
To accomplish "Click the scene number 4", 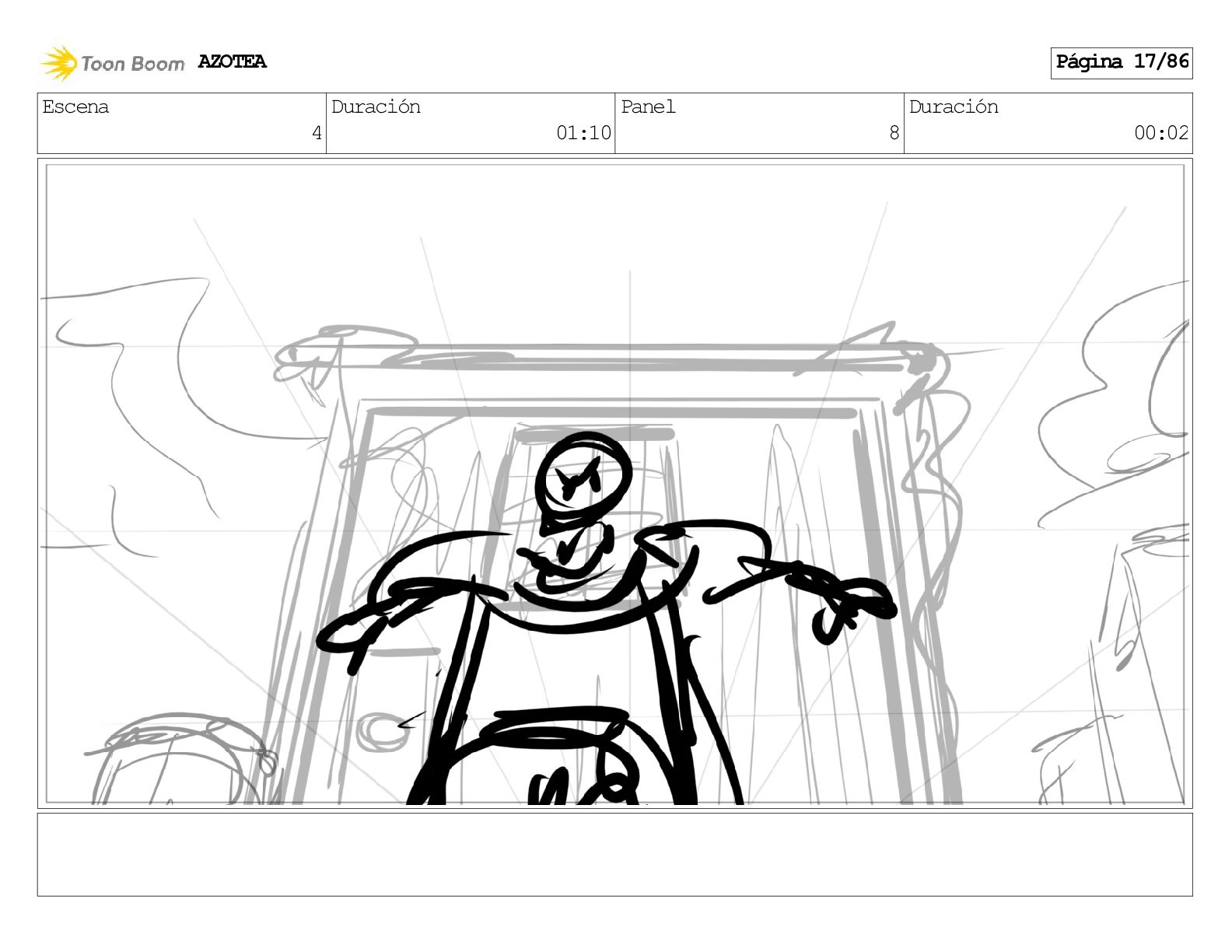I will click(317, 133).
